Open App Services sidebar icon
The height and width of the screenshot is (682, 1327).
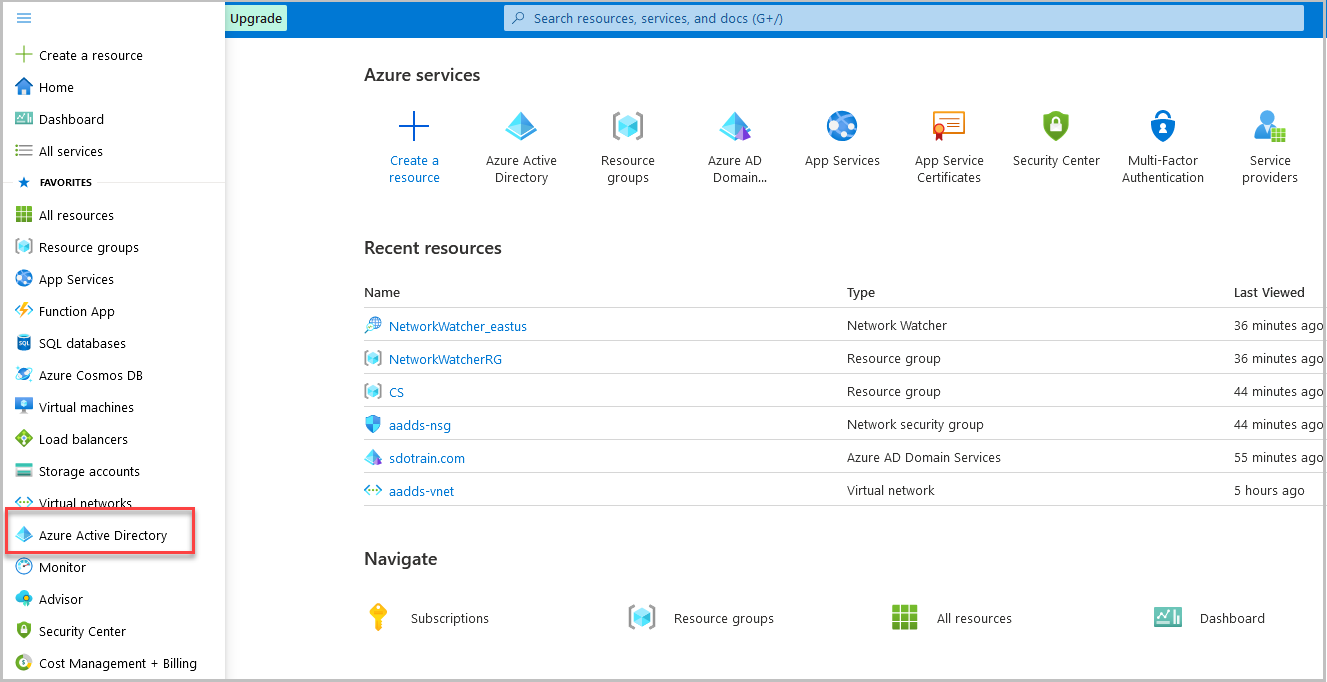[x=24, y=279]
